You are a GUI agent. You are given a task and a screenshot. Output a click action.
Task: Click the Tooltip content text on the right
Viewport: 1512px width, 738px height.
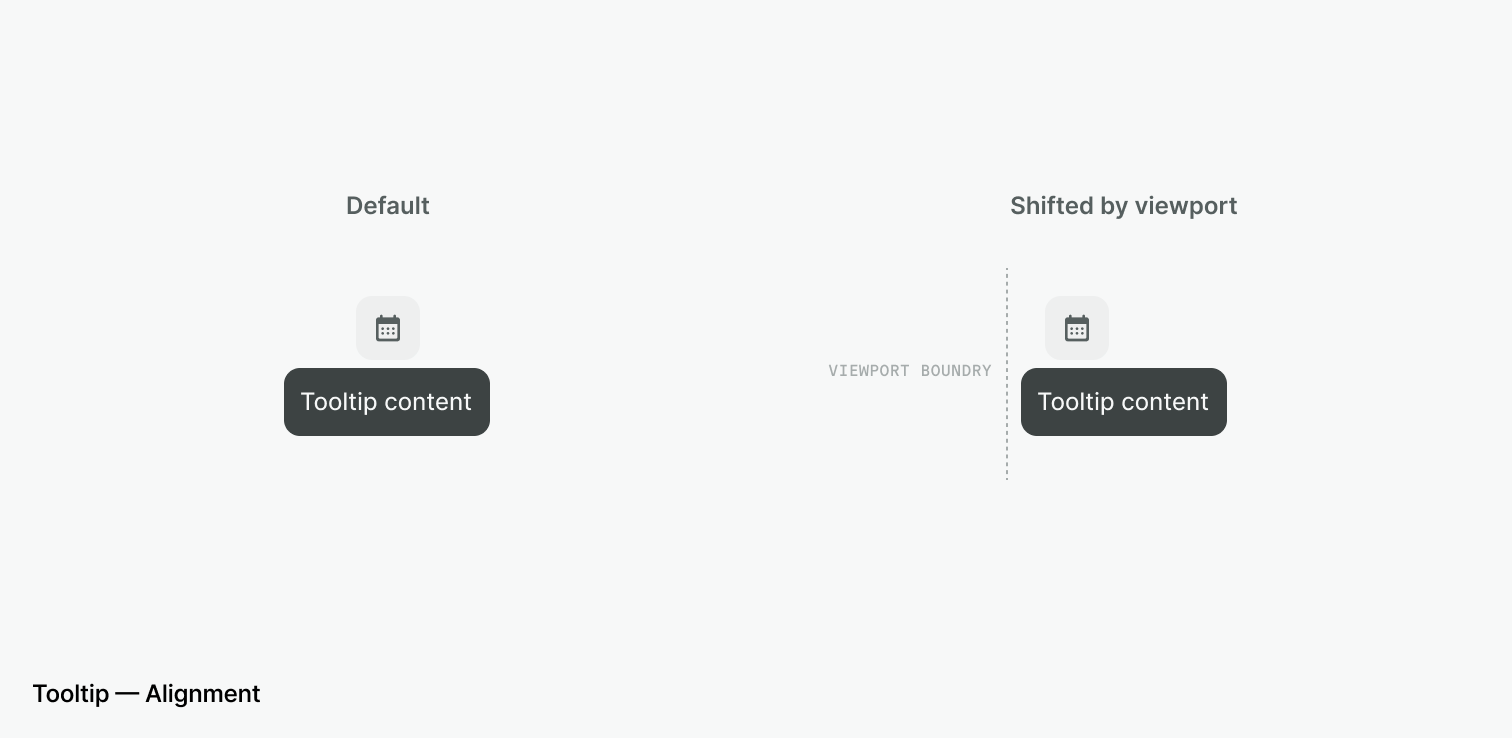[1123, 402]
